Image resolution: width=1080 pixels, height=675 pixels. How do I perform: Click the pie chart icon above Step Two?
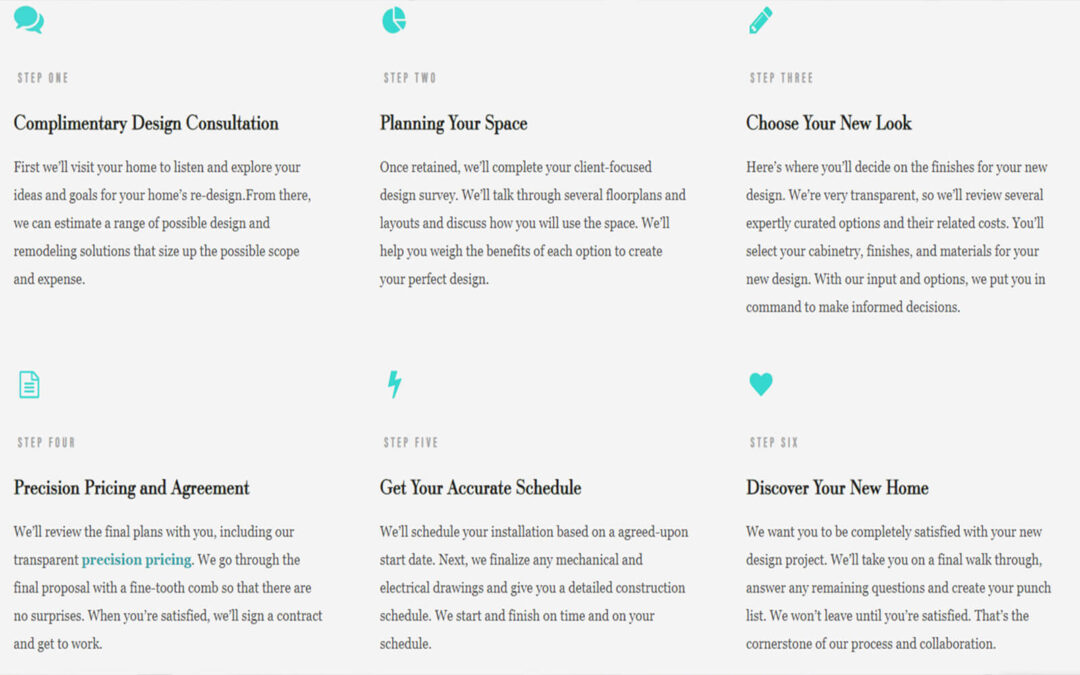tap(394, 20)
